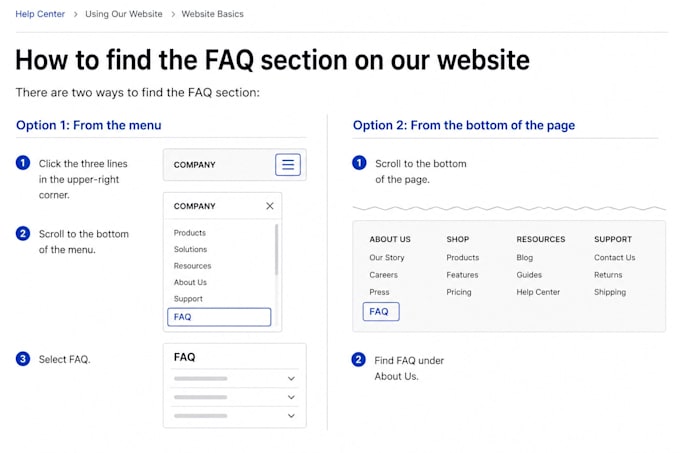Open Solutions from the menu list
Screen dimensions: 680x453
point(190,249)
